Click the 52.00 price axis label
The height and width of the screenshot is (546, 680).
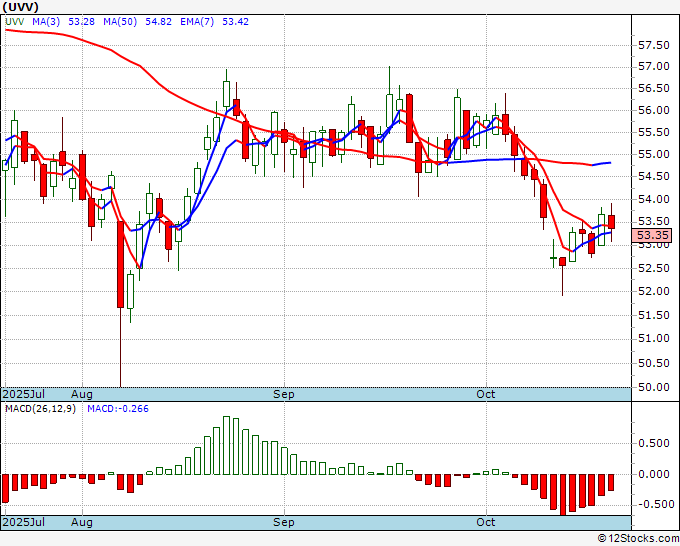tap(654, 291)
